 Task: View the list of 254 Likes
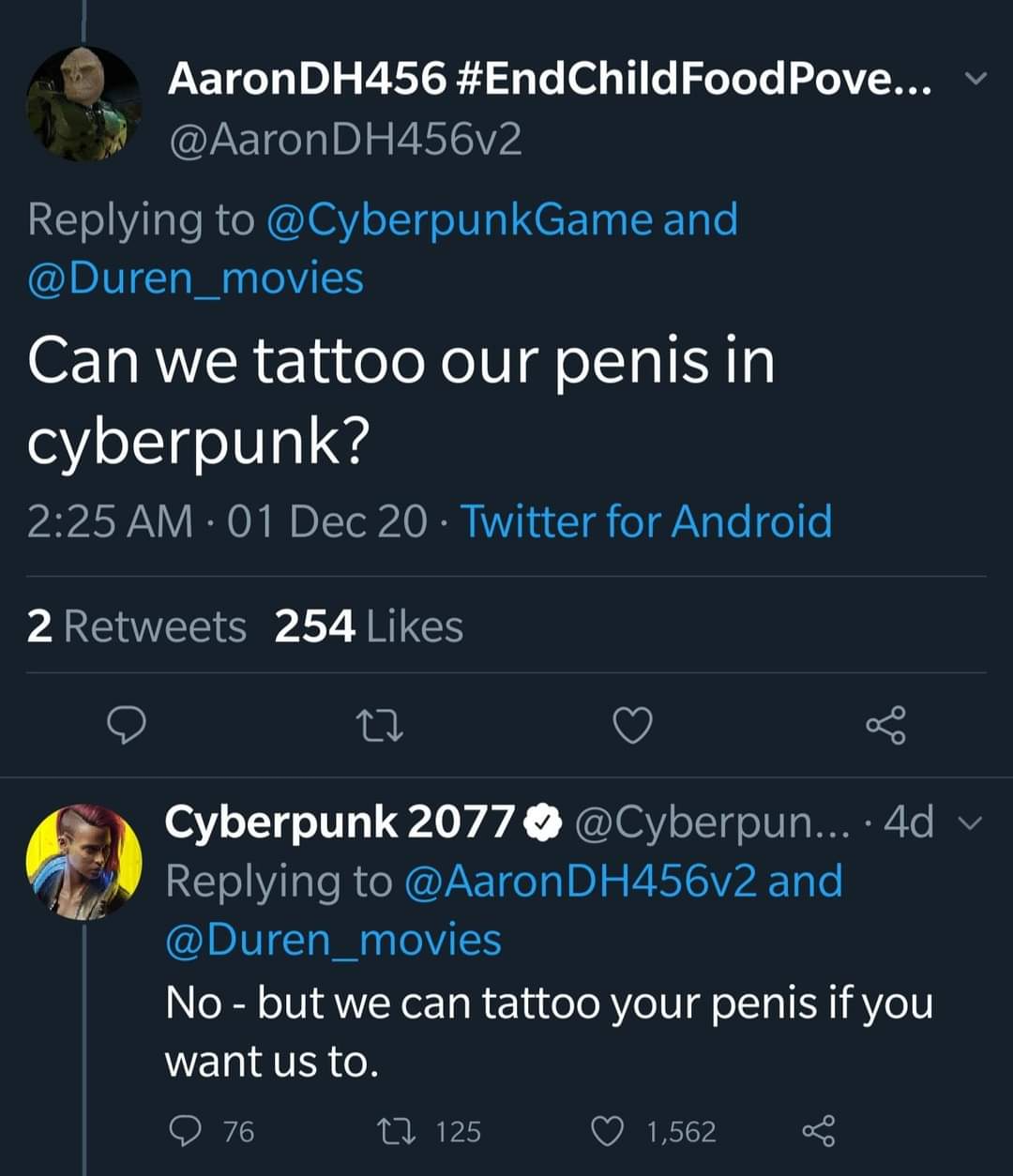tap(369, 626)
